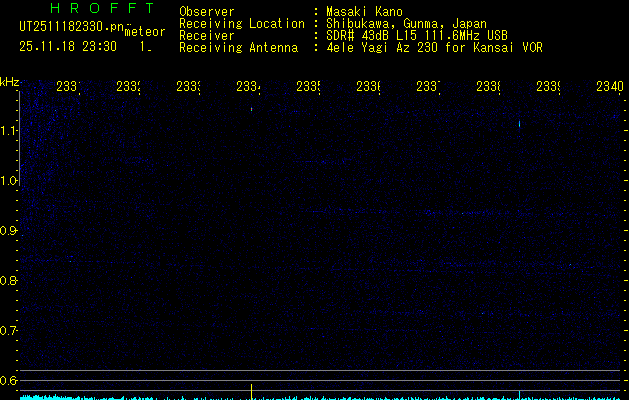
Task: Click the 0.6 kHz frequency axis label
Action: (x=8, y=380)
